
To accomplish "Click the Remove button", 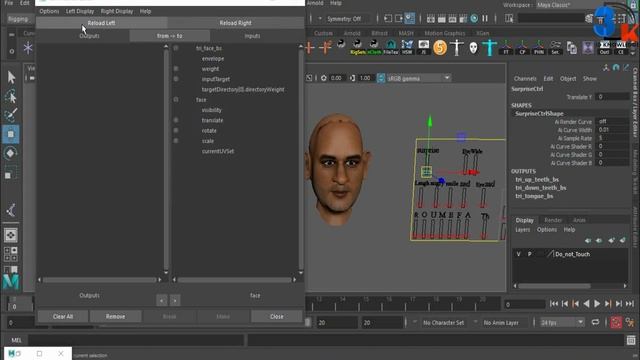I will click(116, 316).
